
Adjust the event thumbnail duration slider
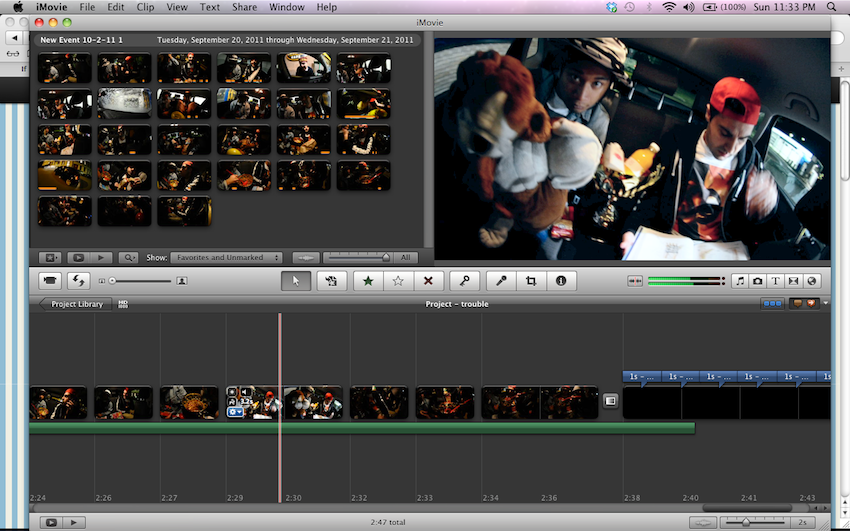(x=385, y=257)
